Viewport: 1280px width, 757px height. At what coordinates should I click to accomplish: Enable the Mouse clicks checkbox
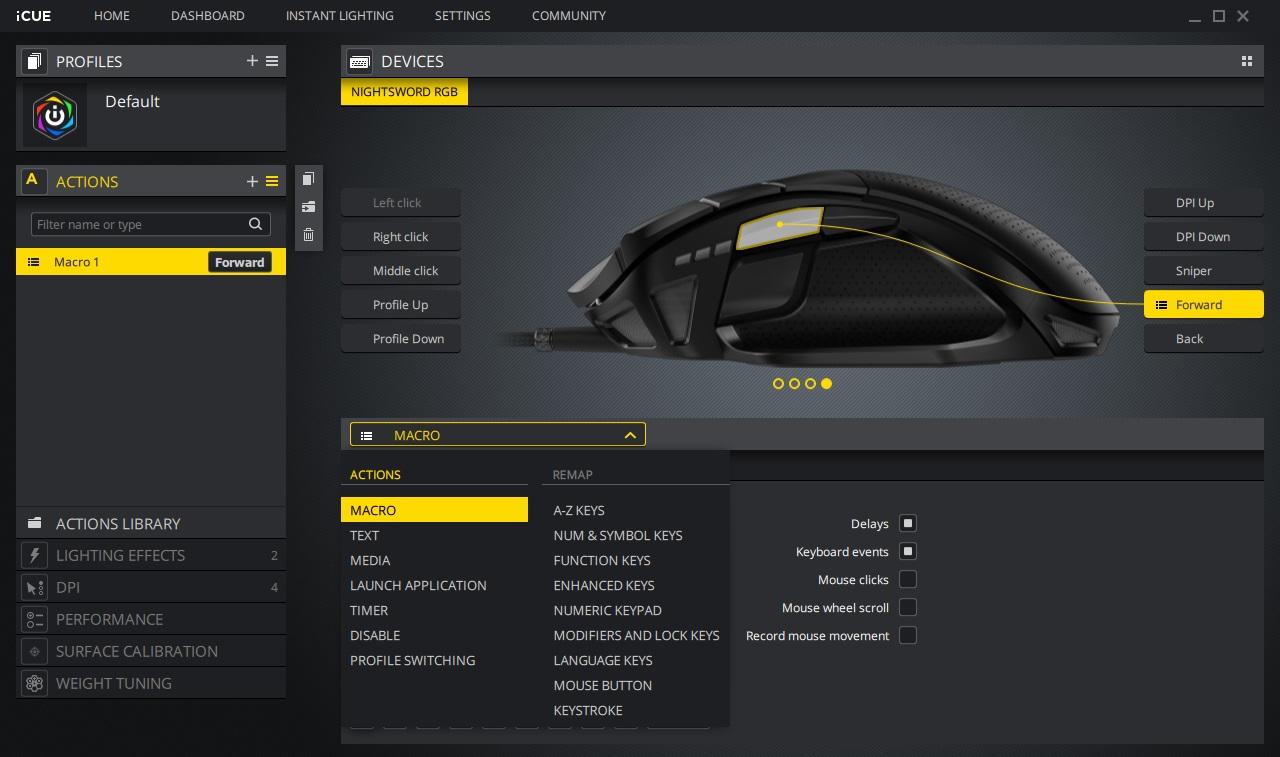coord(908,579)
